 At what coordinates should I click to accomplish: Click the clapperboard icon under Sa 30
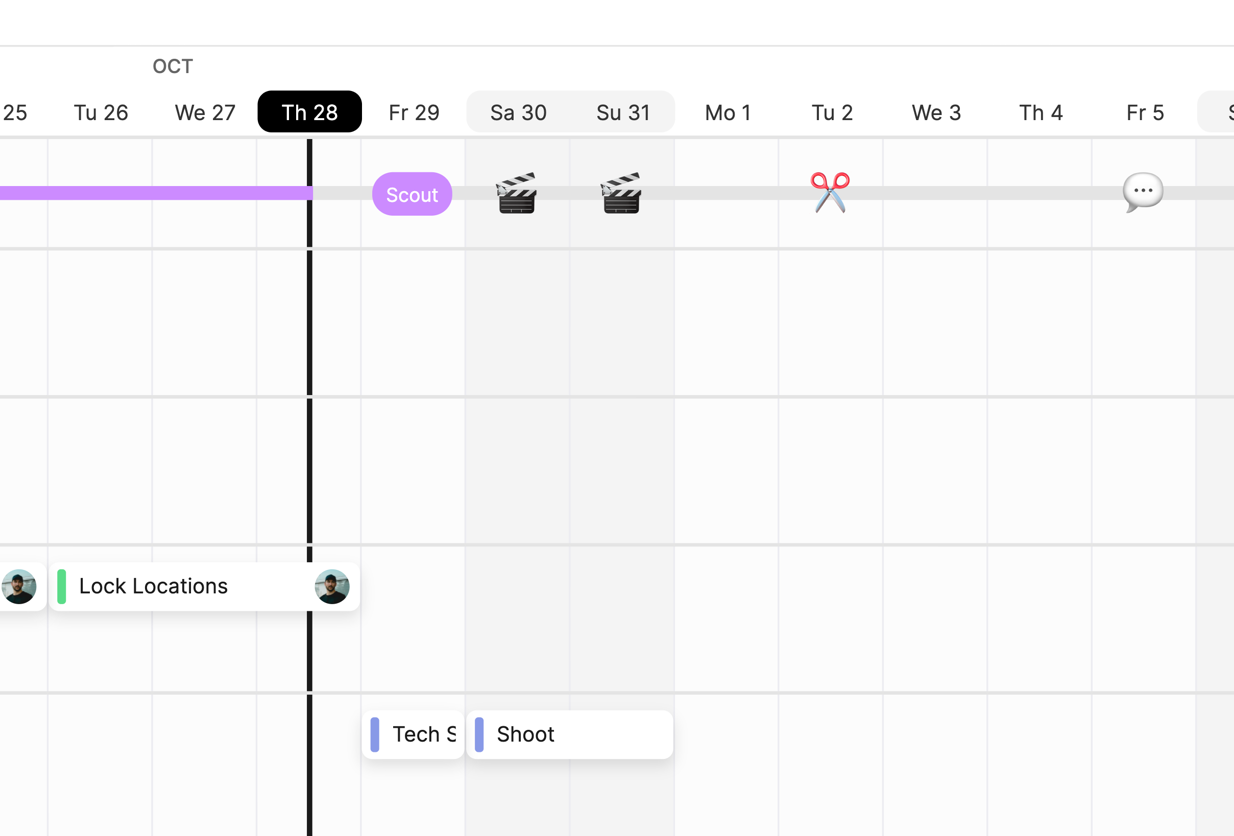517,193
